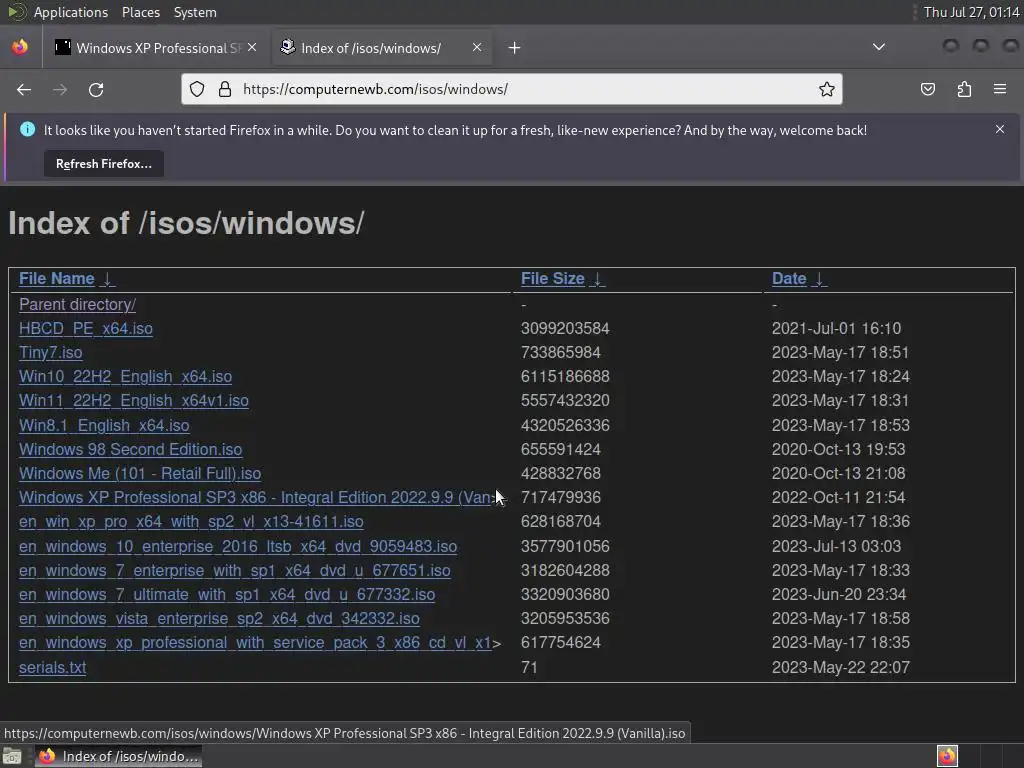Click the File Size column header link
Screen dimensions: 1024x768
(552, 279)
